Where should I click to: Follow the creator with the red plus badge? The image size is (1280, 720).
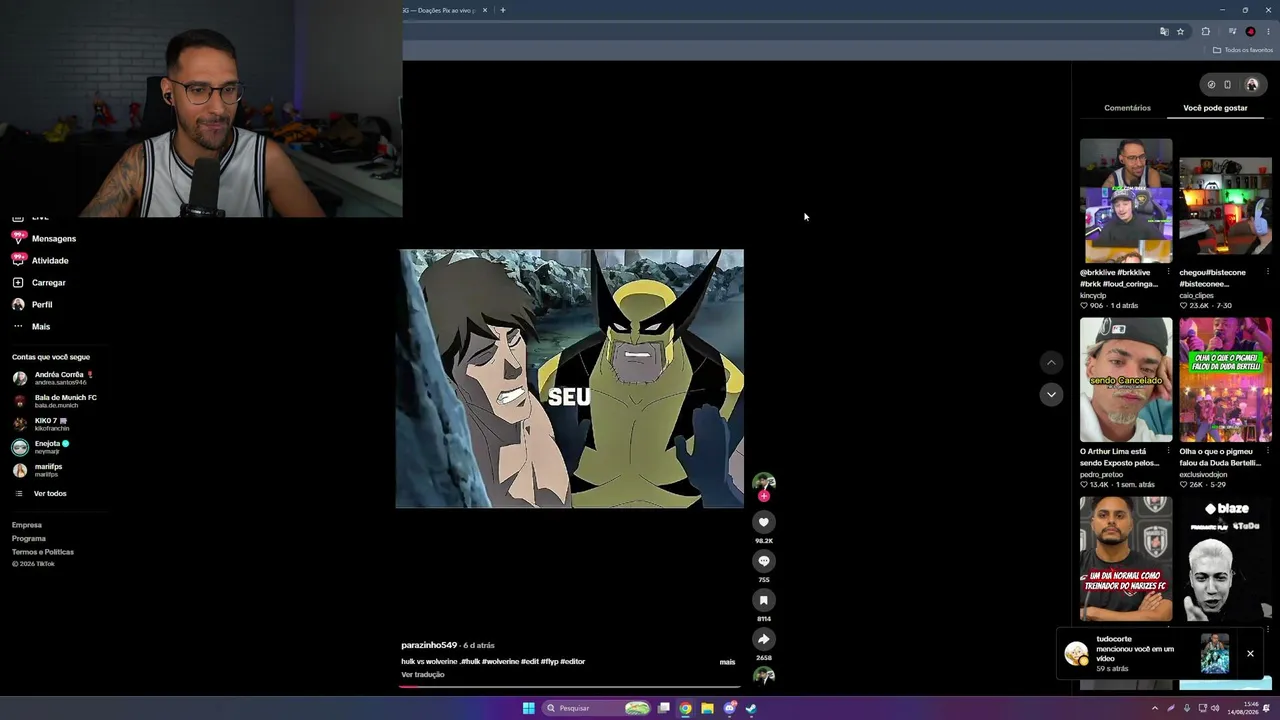tap(764, 496)
